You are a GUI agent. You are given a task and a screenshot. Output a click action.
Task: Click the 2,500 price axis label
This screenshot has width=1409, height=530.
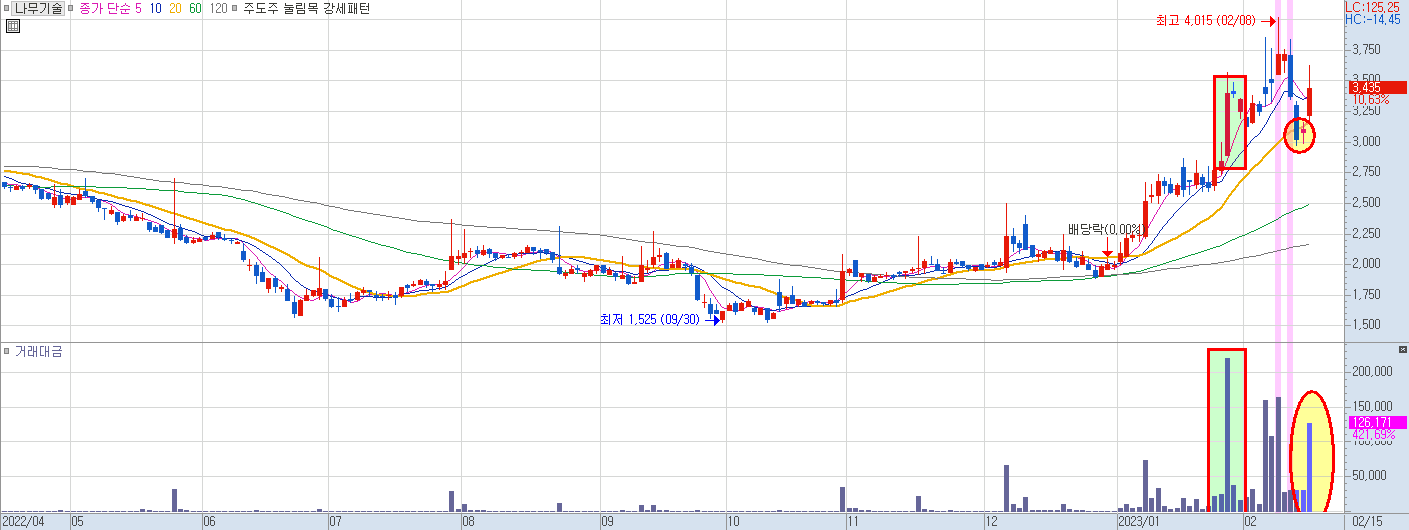1365,202
